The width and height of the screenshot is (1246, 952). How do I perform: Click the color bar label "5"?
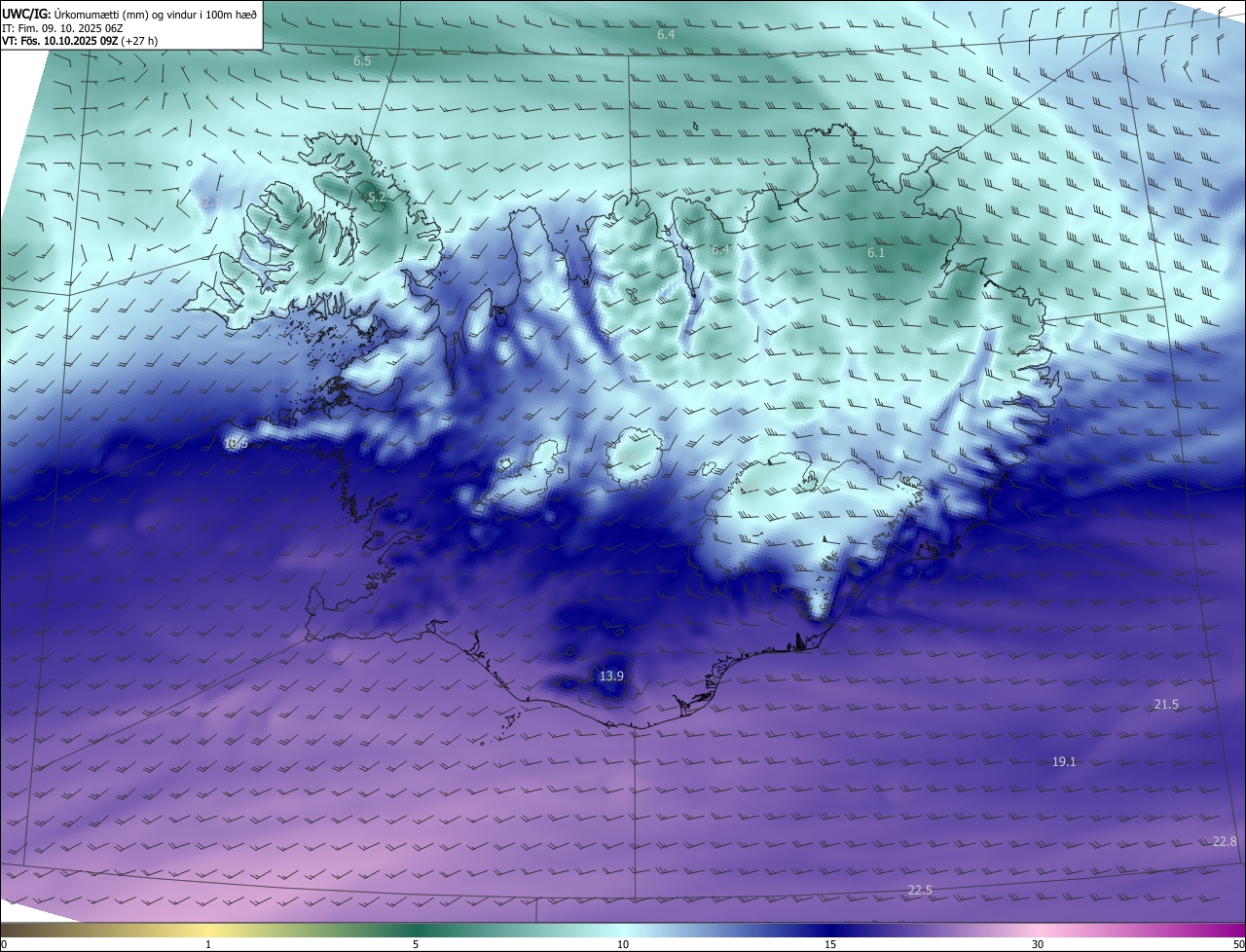pos(416,944)
